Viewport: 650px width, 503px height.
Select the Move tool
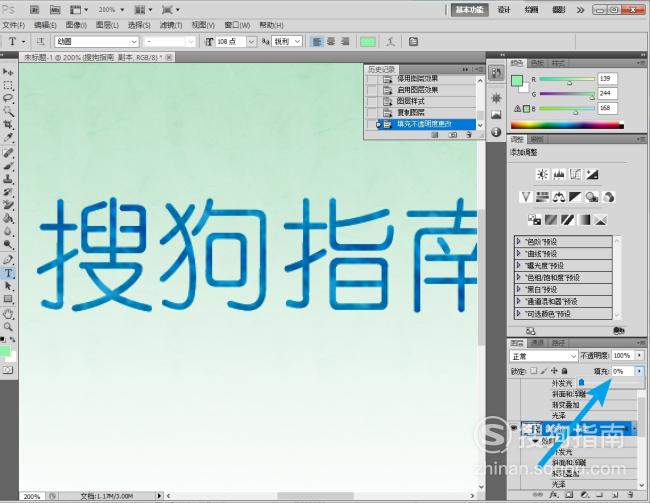pyautogui.click(x=8, y=72)
